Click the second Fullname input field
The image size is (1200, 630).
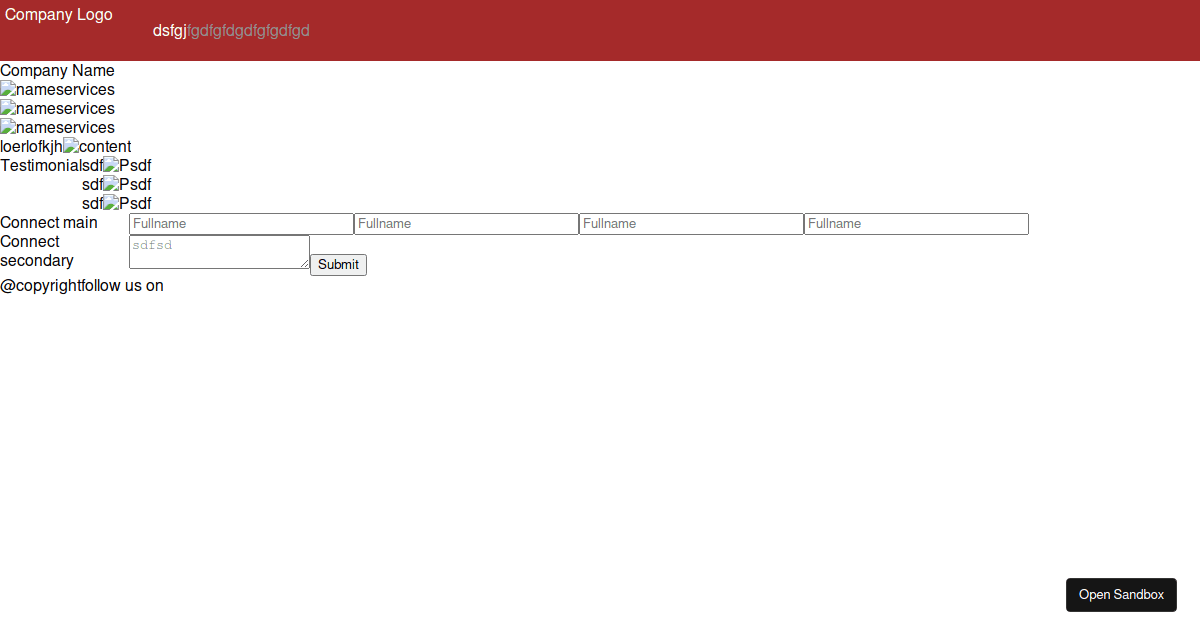[466, 223]
